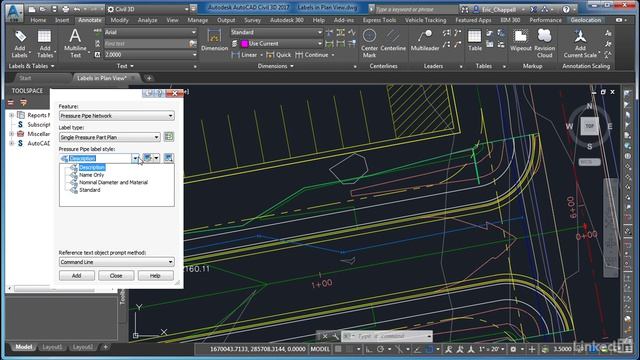Select the Dimension tool
640x360 pixels.
pyautogui.click(x=214, y=40)
